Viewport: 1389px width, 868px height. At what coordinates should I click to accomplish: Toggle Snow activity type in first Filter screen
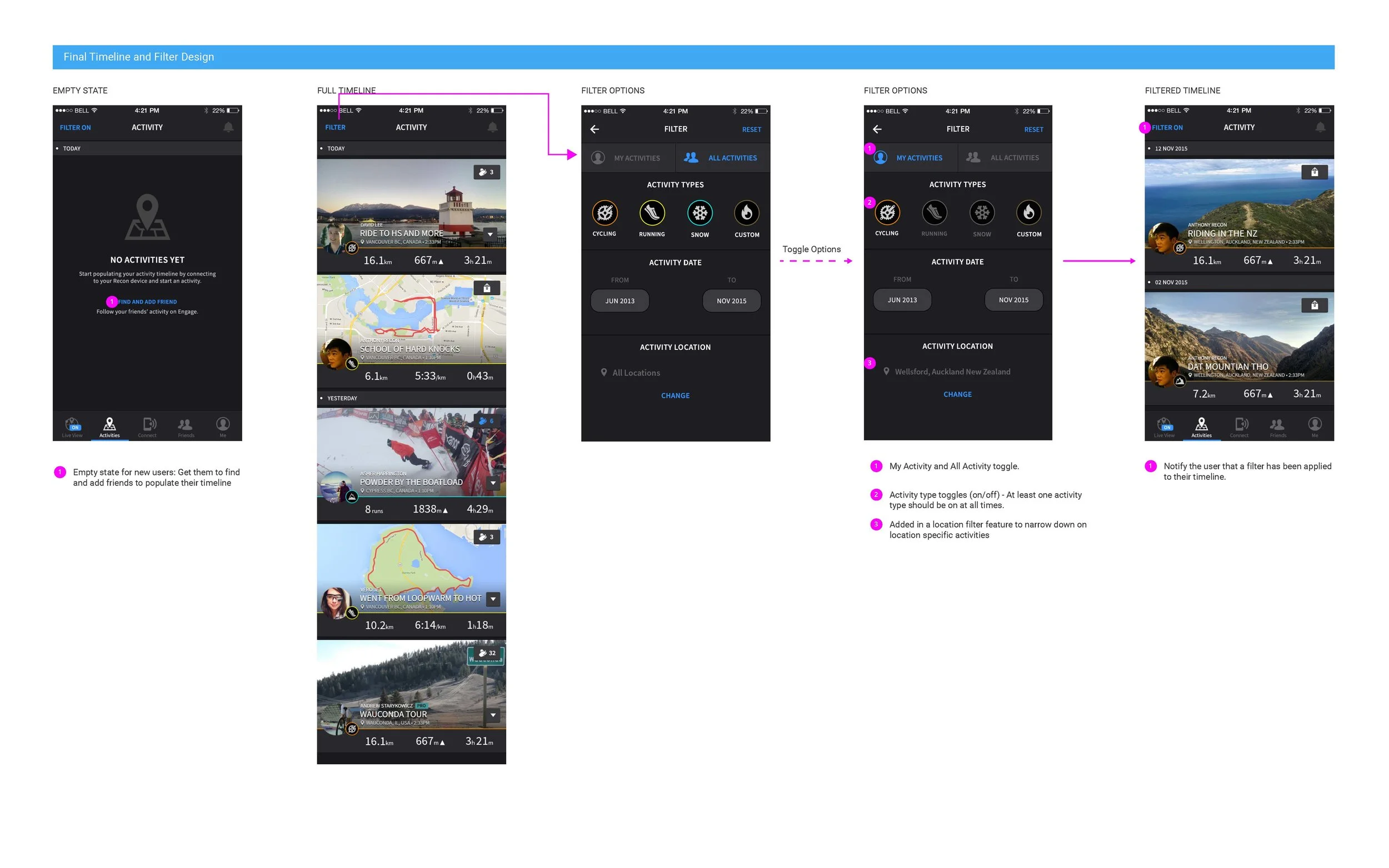pos(700,214)
